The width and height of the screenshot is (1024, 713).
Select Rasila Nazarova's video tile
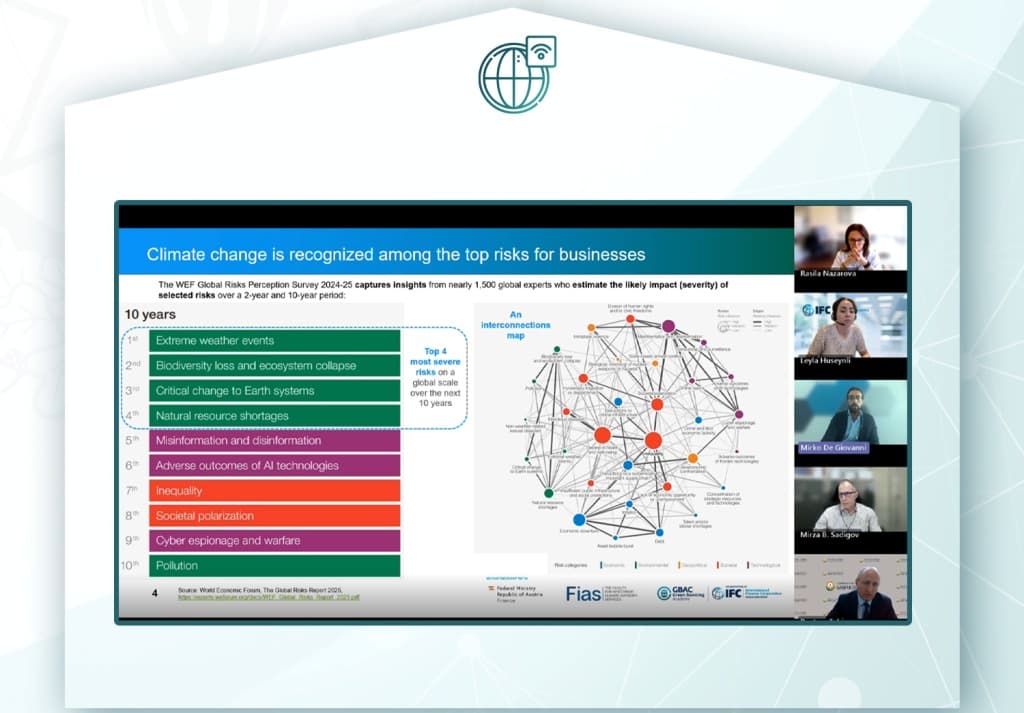(x=850, y=243)
